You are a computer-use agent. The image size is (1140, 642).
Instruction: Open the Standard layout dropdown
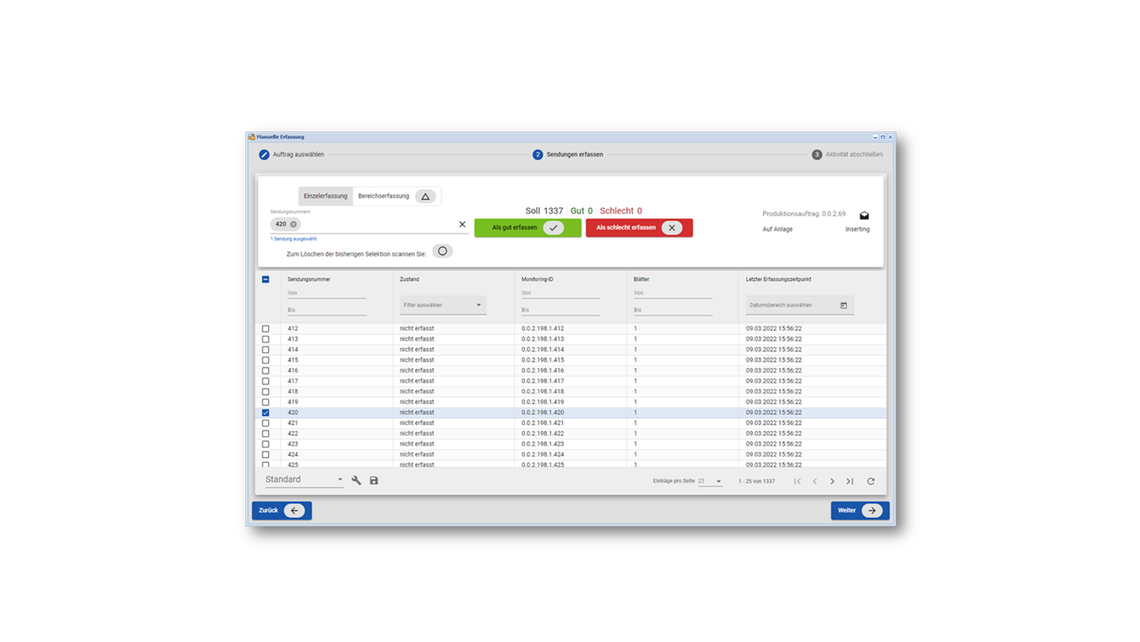[x=304, y=480]
